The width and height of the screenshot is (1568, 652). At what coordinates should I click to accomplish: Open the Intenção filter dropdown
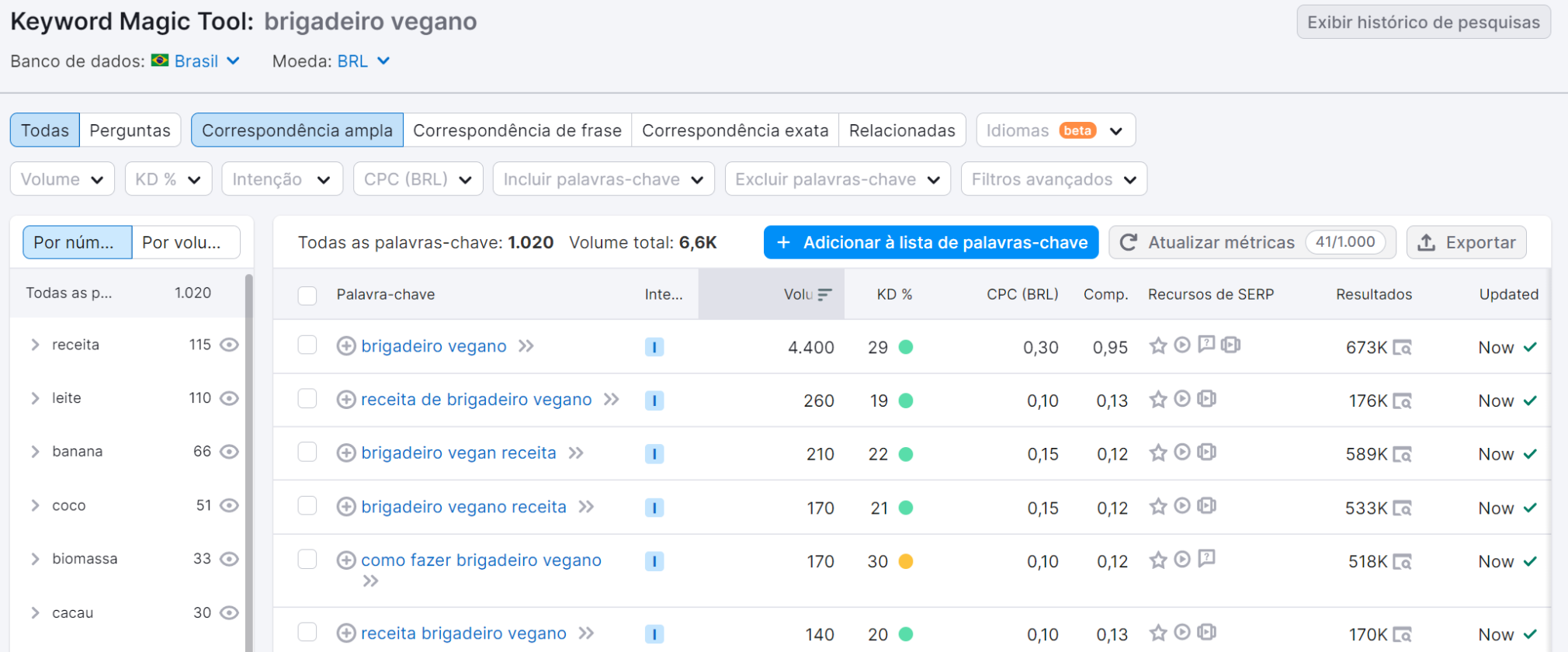point(283,179)
